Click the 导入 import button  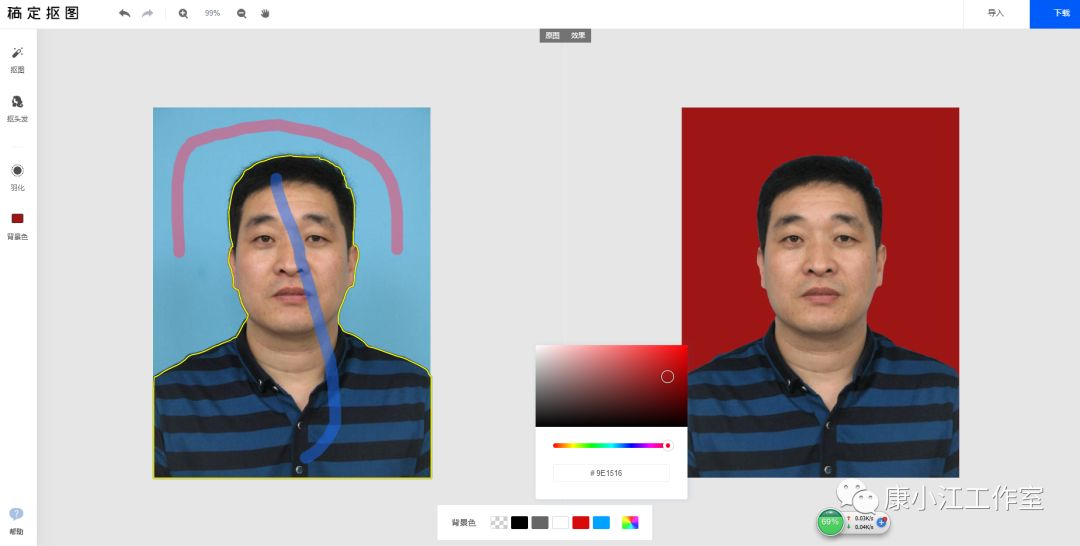pyautogui.click(x=995, y=14)
